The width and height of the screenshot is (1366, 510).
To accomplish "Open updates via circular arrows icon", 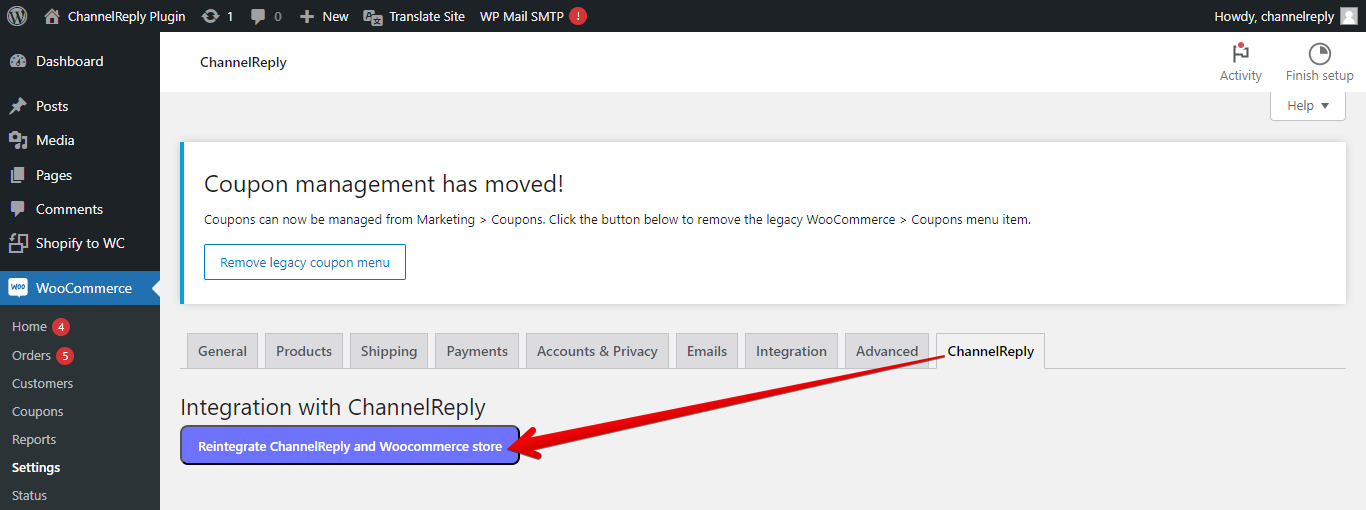I will [x=210, y=16].
